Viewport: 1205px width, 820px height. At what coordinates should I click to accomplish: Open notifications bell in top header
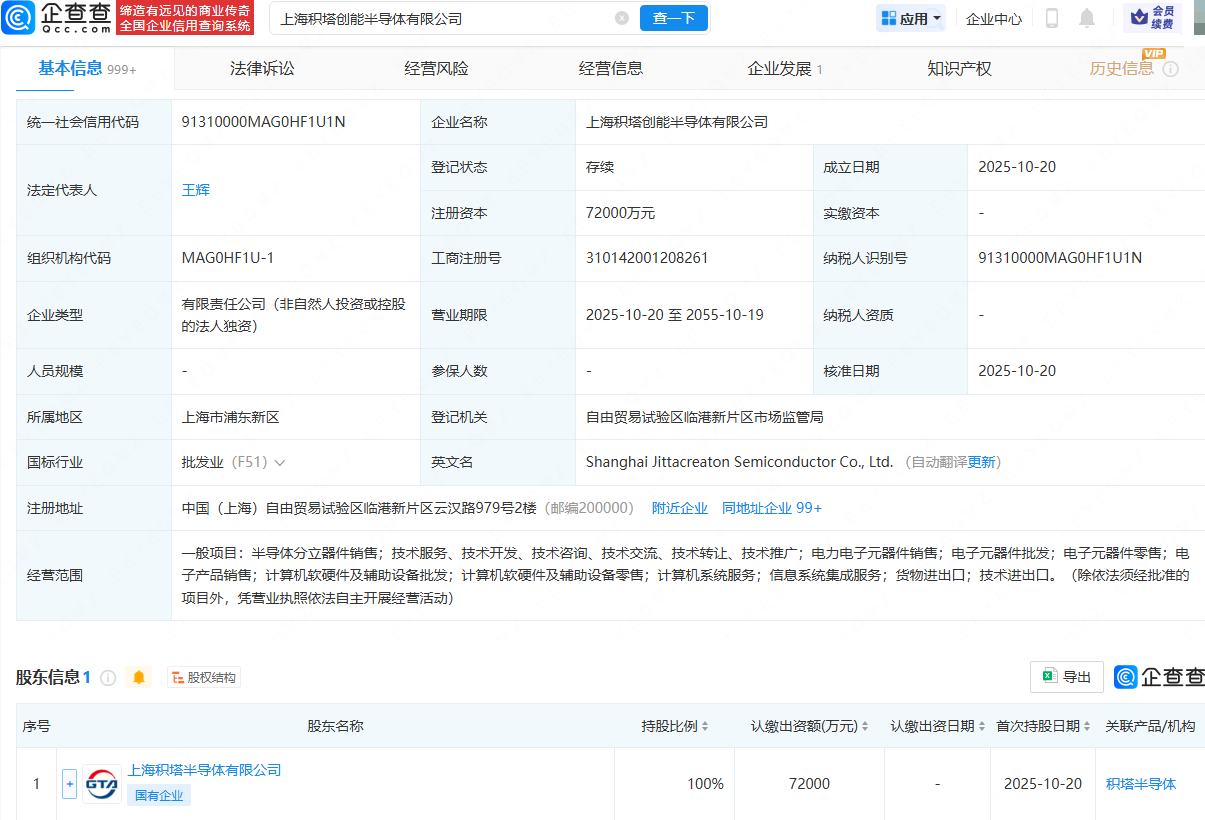(1087, 18)
